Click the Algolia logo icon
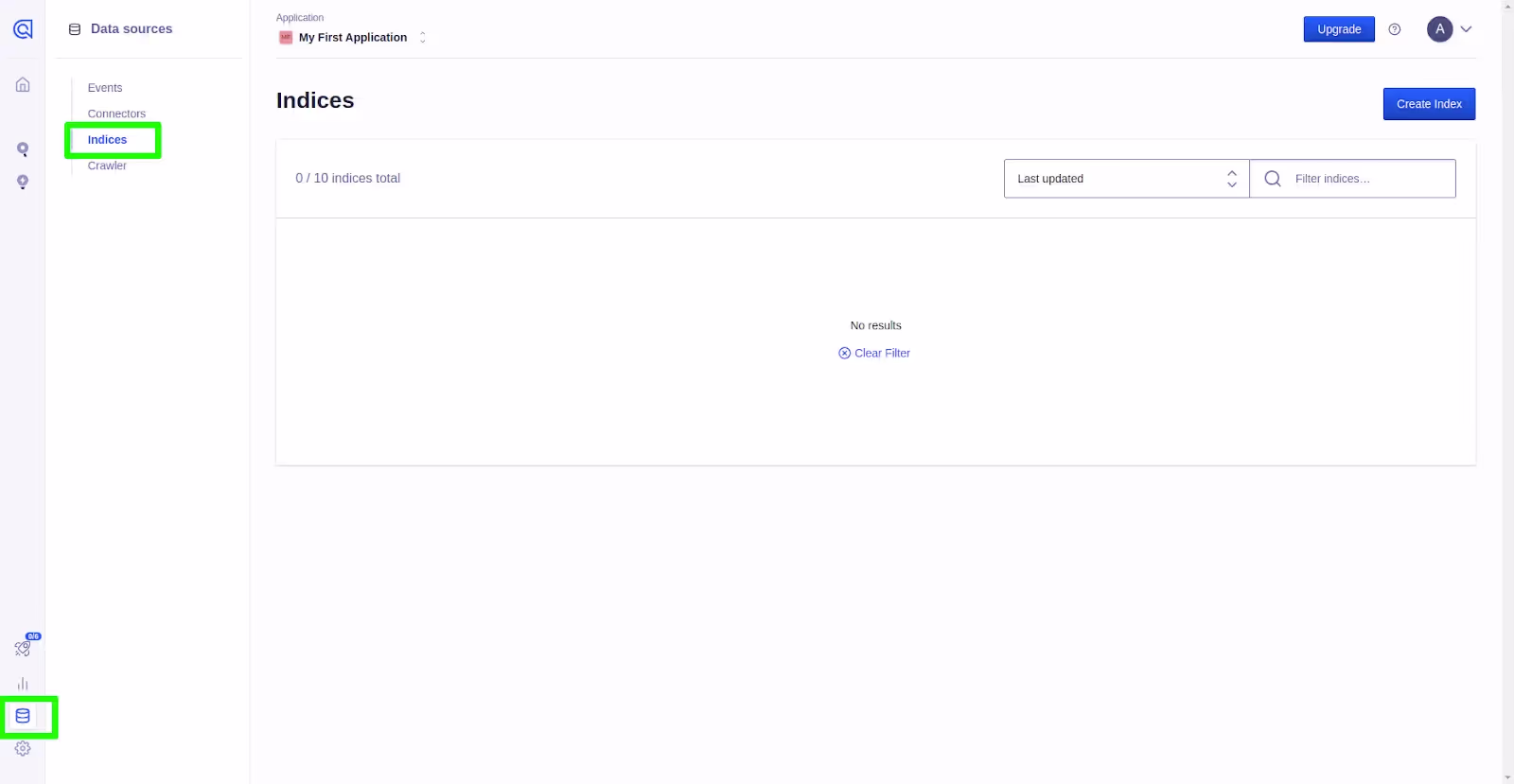The height and width of the screenshot is (784, 1514). coord(23,29)
